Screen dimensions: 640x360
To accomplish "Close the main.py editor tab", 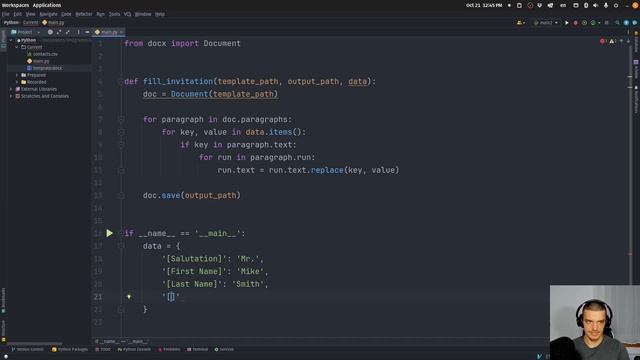I will coord(121,32).
